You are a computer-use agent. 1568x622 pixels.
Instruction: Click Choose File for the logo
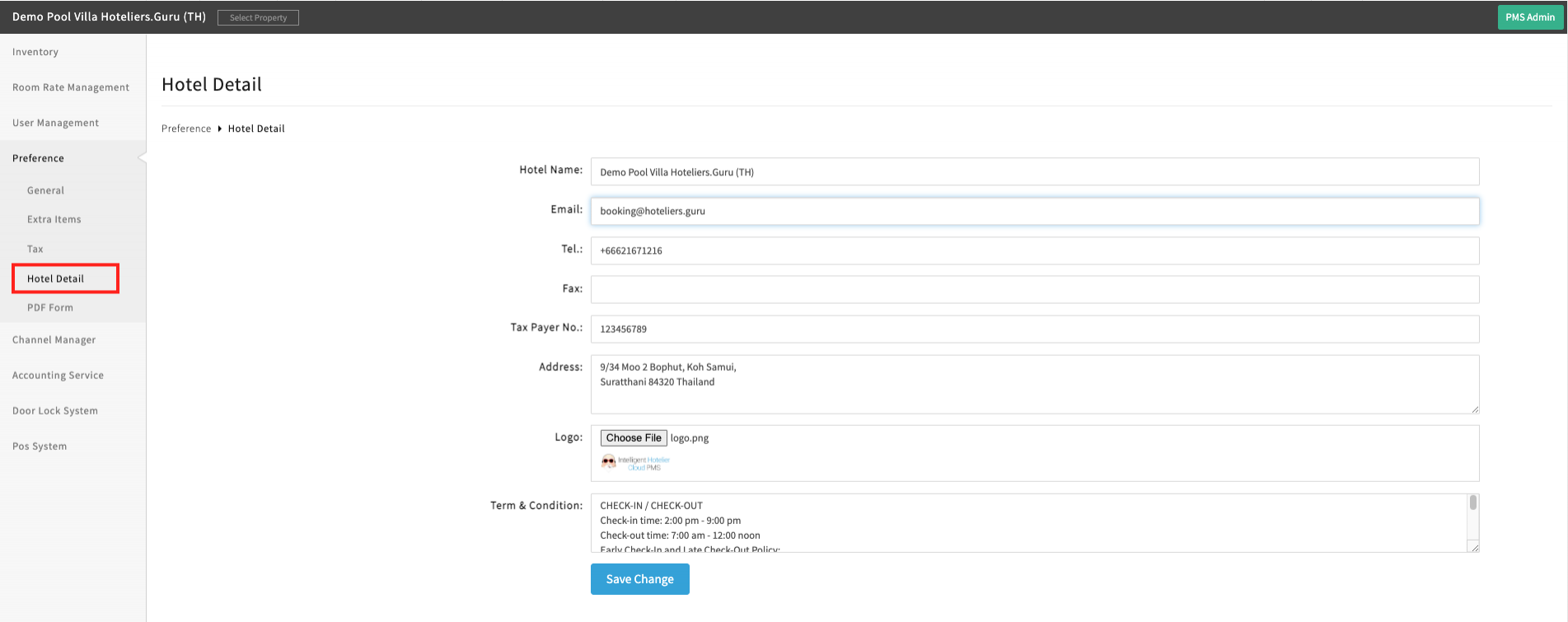(x=634, y=438)
